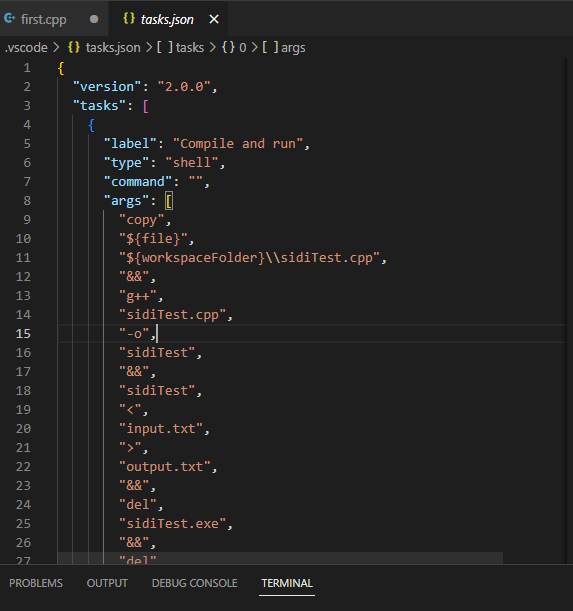Click the "Compile and run" string
The height and width of the screenshot is (611, 573).
[x=238, y=144]
